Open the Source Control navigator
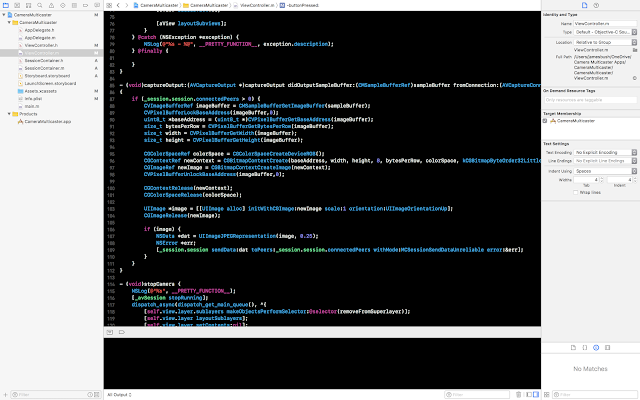The height and width of the screenshot is (400, 640). [x=17, y=5]
